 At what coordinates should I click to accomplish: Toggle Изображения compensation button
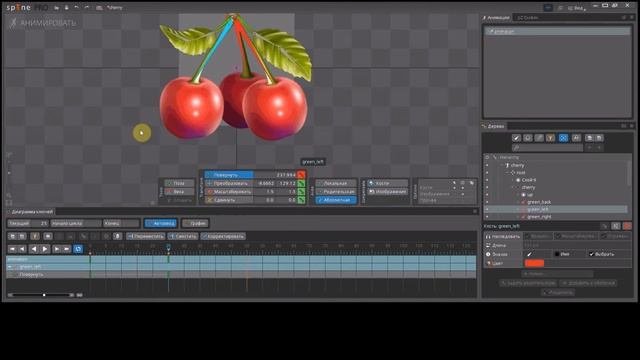(x=387, y=191)
